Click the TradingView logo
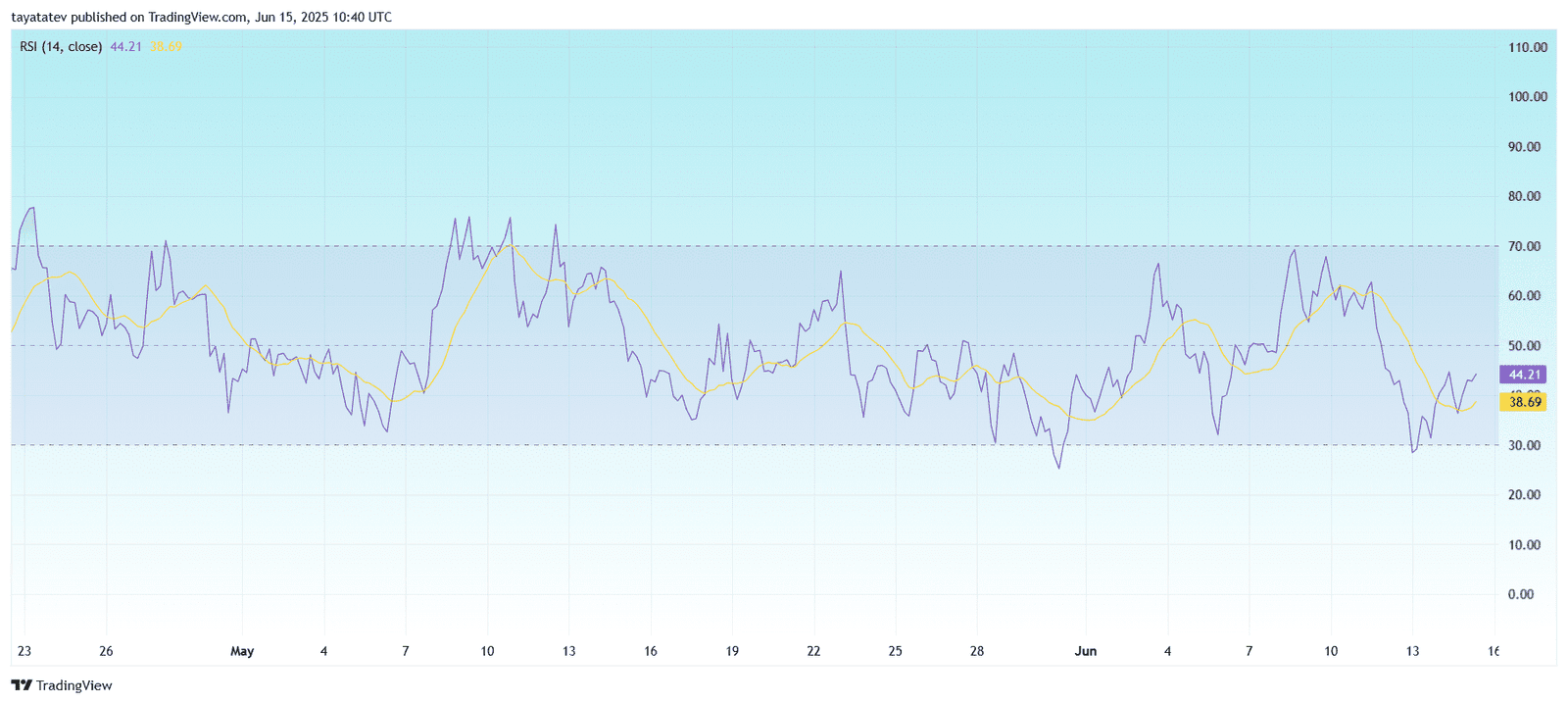Image resolution: width=1568 pixels, height=704 pixels. click(x=62, y=685)
